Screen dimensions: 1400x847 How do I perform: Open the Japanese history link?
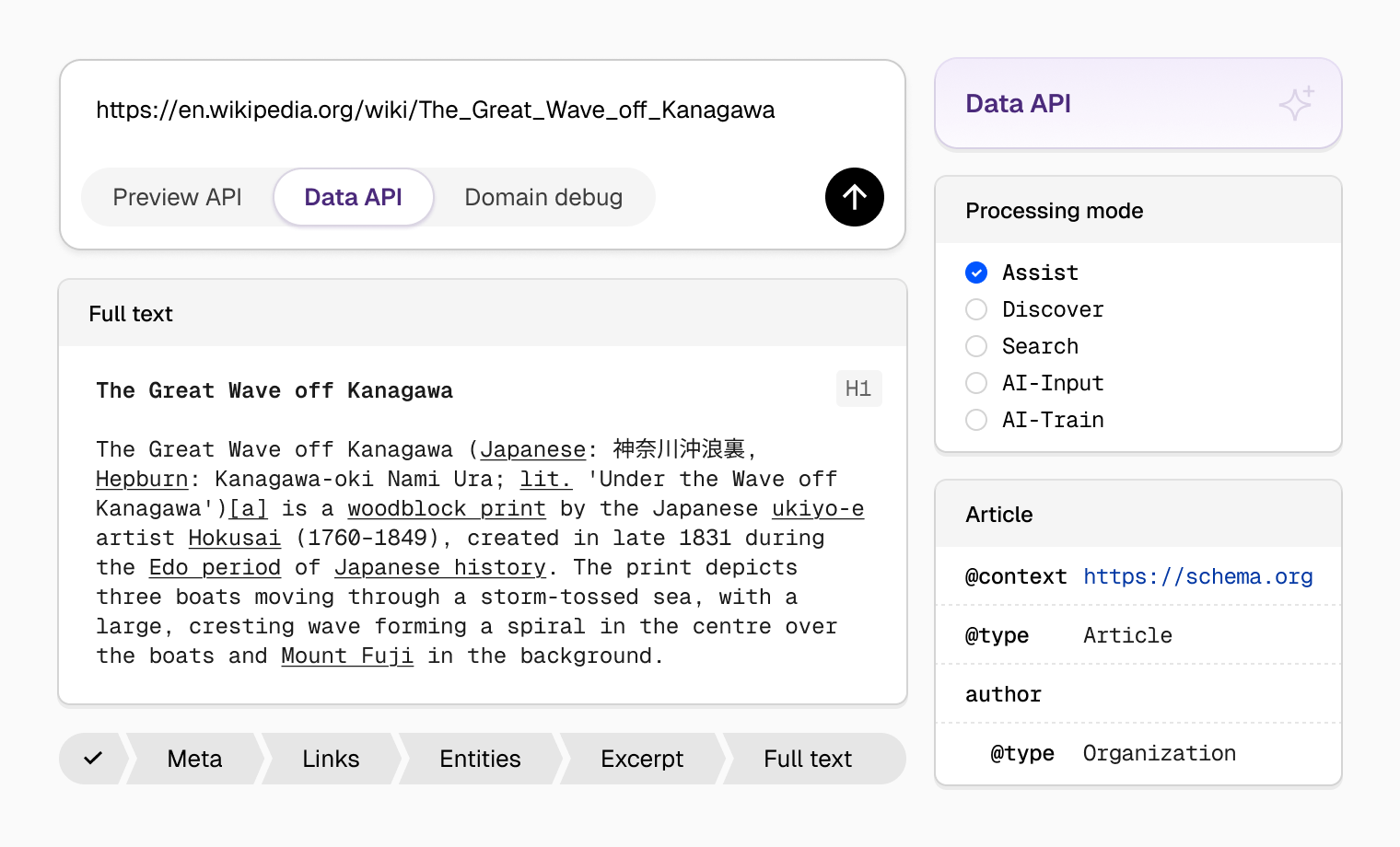440,567
